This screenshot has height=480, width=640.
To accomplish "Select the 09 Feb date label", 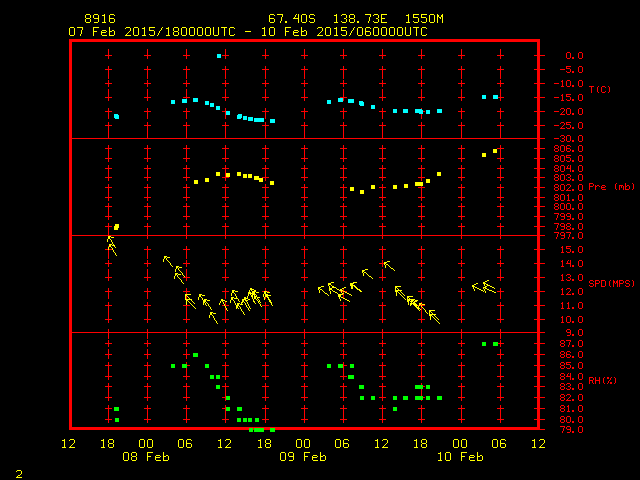I will coord(303,456).
